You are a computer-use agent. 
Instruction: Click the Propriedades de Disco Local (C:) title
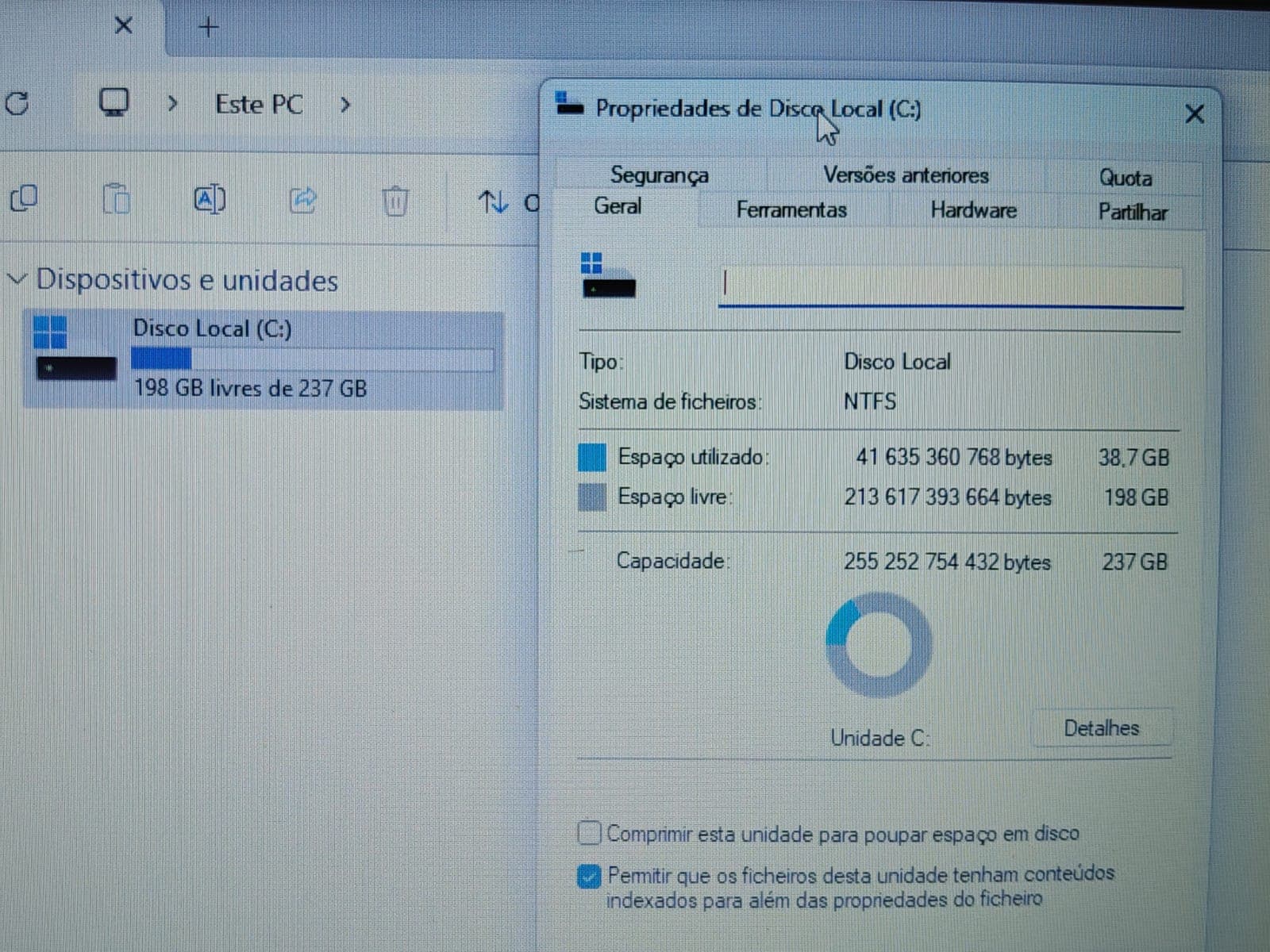click(x=758, y=109)
